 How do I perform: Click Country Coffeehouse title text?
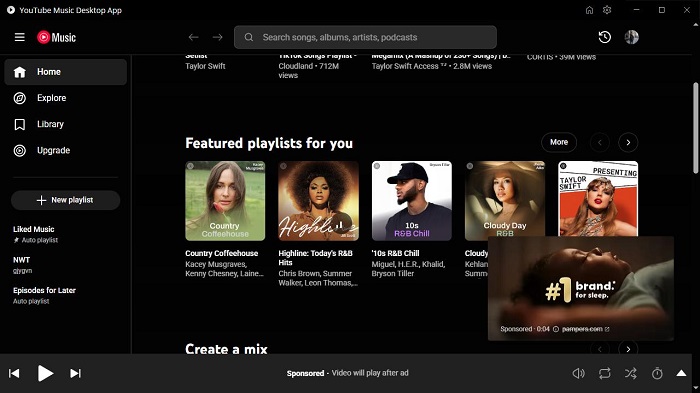221,253
